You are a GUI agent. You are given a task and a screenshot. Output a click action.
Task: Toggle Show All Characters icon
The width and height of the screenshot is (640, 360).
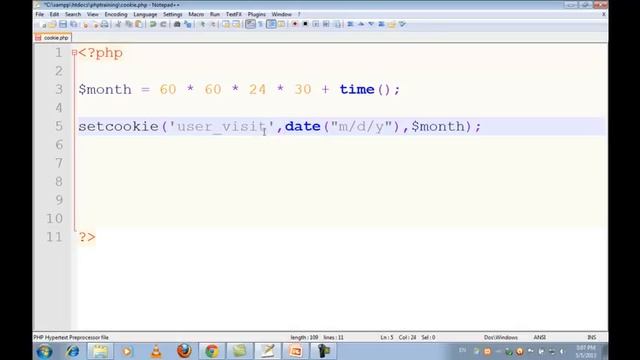click(261, 24)
